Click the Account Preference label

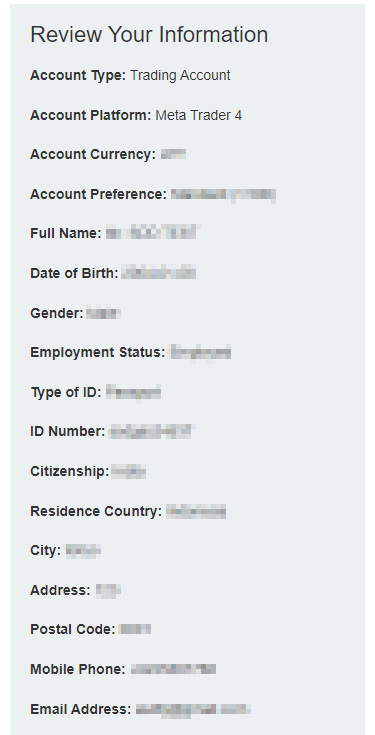[x=98, y=194]
